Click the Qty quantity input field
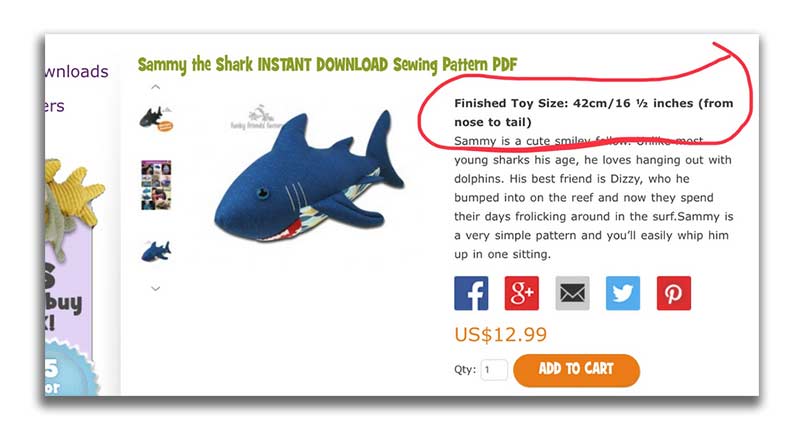Image resolution: width=800 pixels, height=447 pixels. (494, 369)
